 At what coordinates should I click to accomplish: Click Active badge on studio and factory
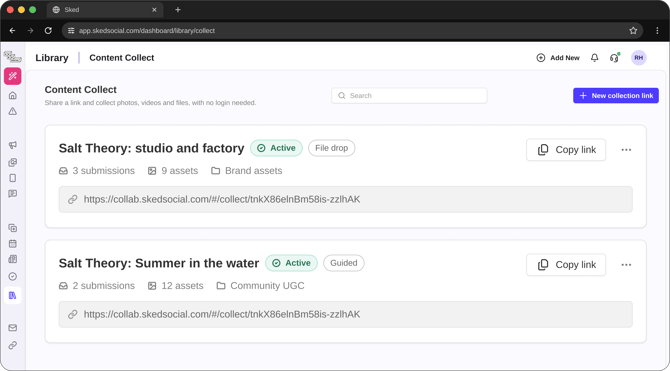[x=276, y=148]
